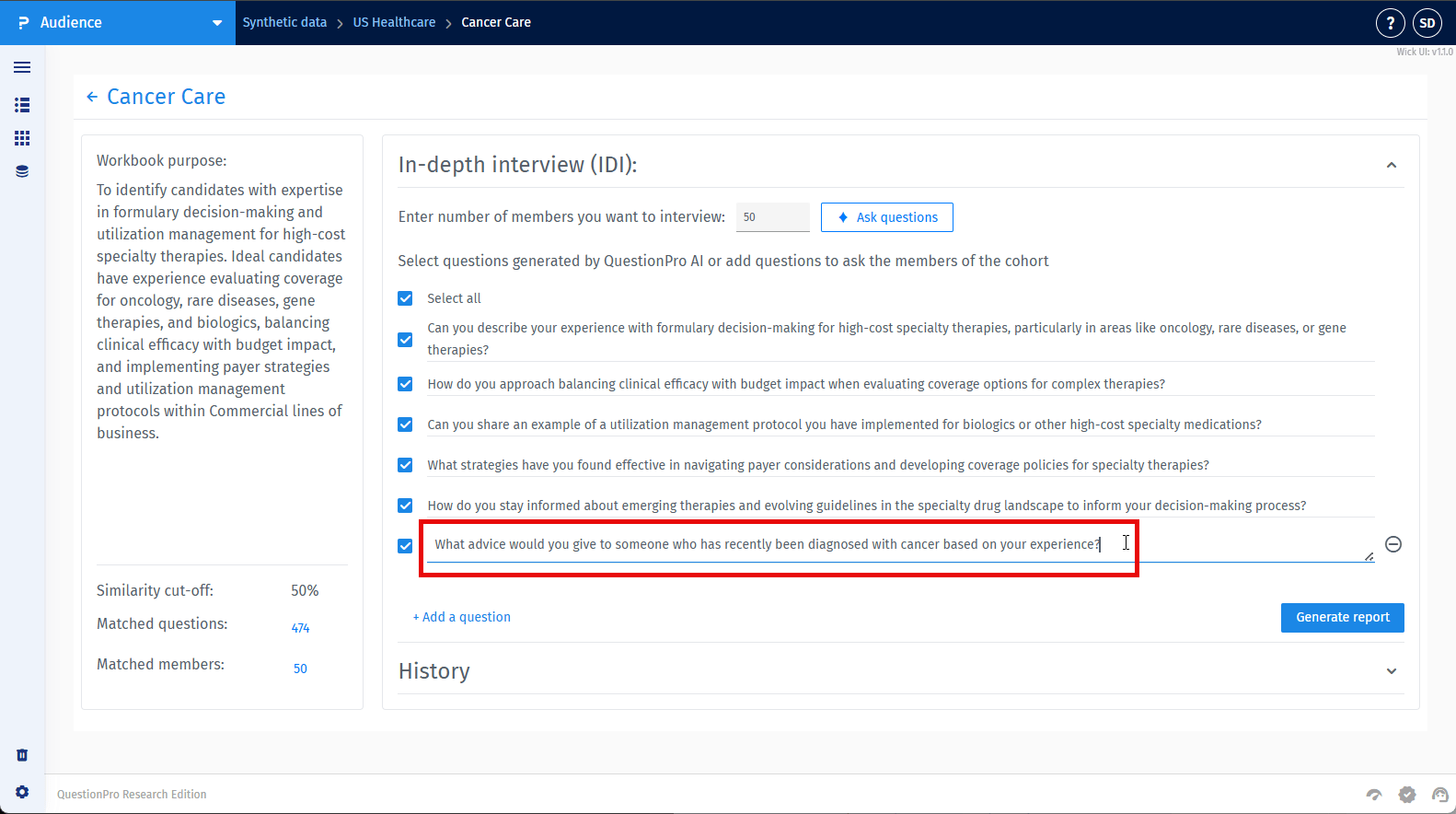
Task: Edit the cancer diagnosis advice question text
Action: click(900, 544)
